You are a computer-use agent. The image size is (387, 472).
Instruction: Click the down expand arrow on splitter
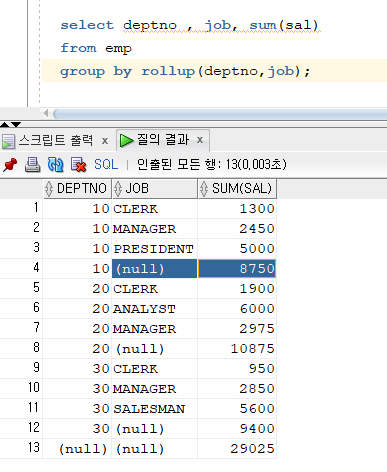16,125
